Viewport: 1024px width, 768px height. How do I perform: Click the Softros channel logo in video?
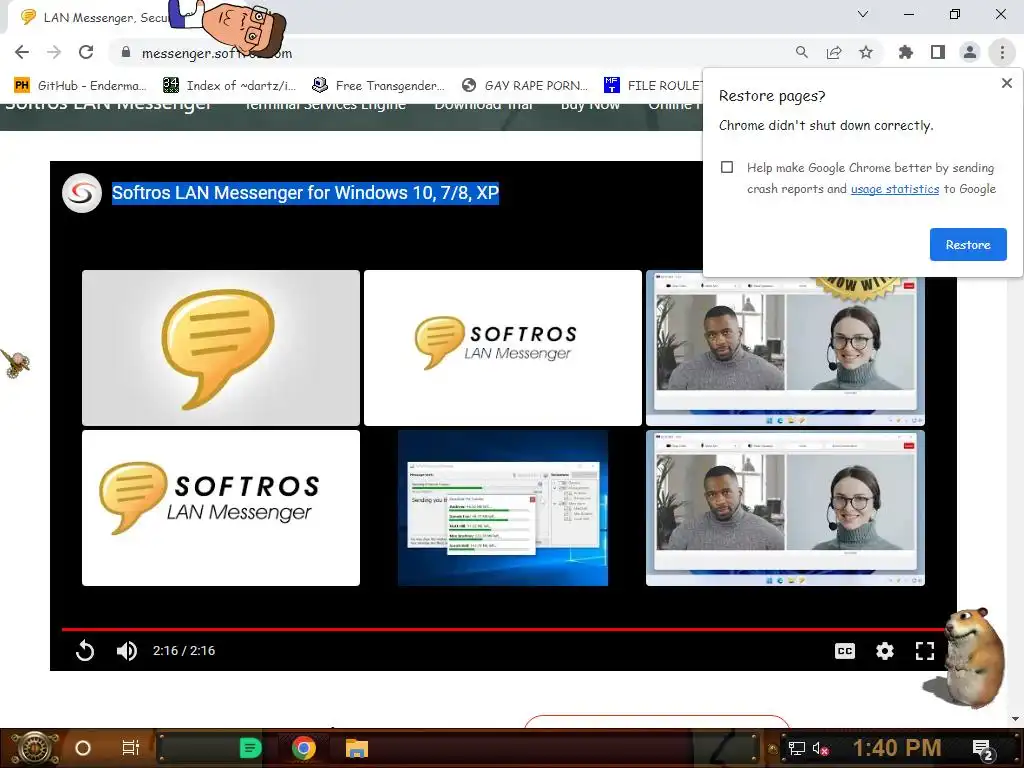pyautogui.click(x=82, y=193)
